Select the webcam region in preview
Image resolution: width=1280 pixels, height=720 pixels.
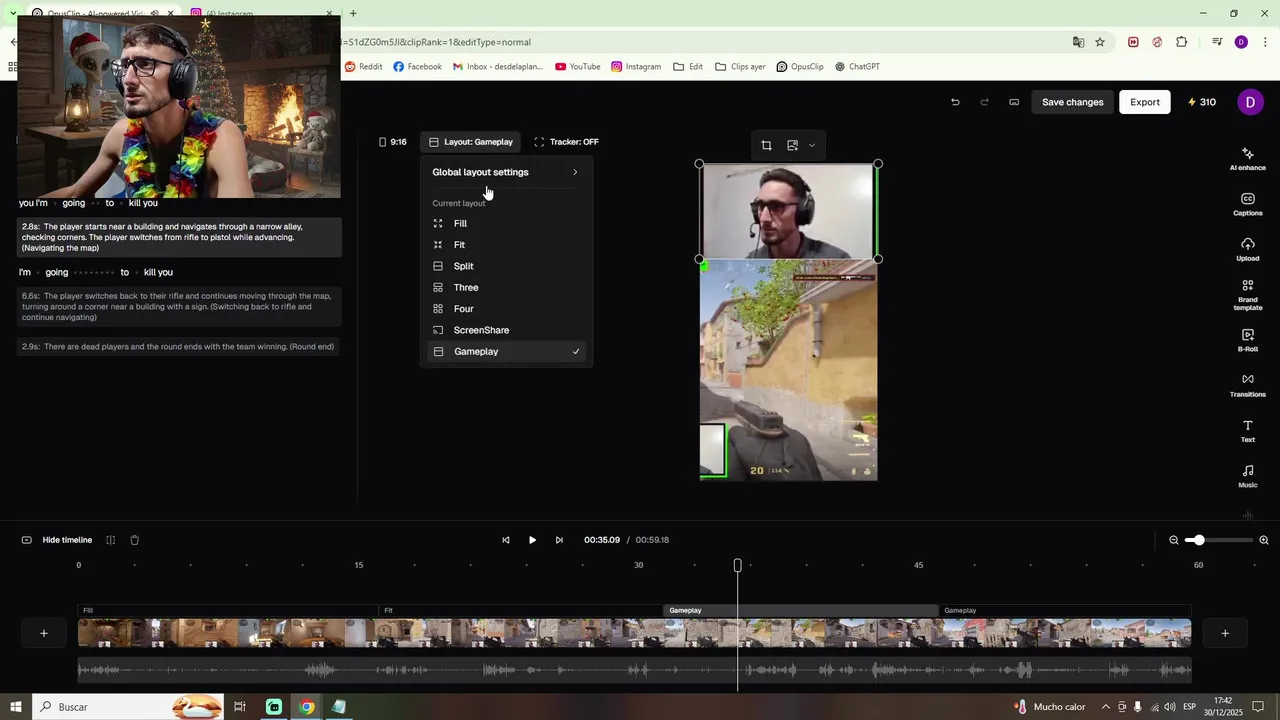pos(788,211)
